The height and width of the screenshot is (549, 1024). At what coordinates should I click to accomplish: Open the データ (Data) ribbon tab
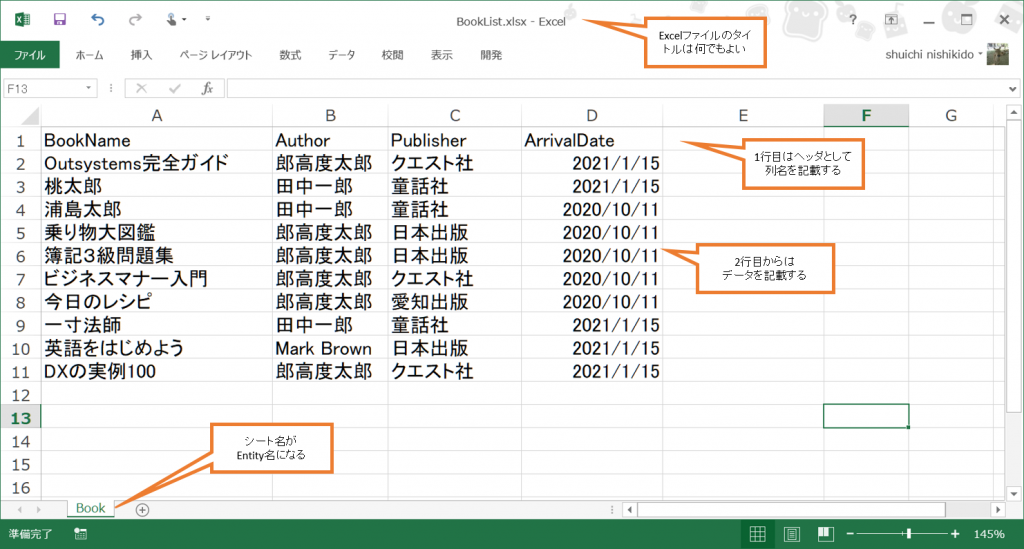342,55
